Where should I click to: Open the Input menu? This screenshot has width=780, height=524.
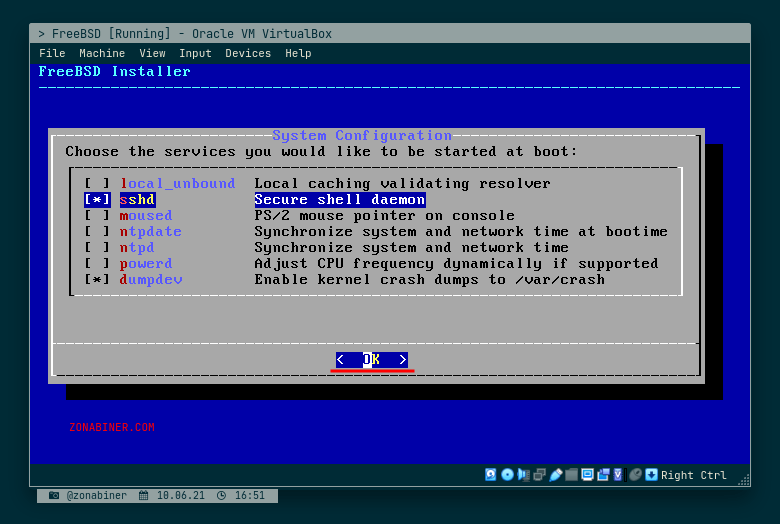pyautogui.click(x=195, y=53)
